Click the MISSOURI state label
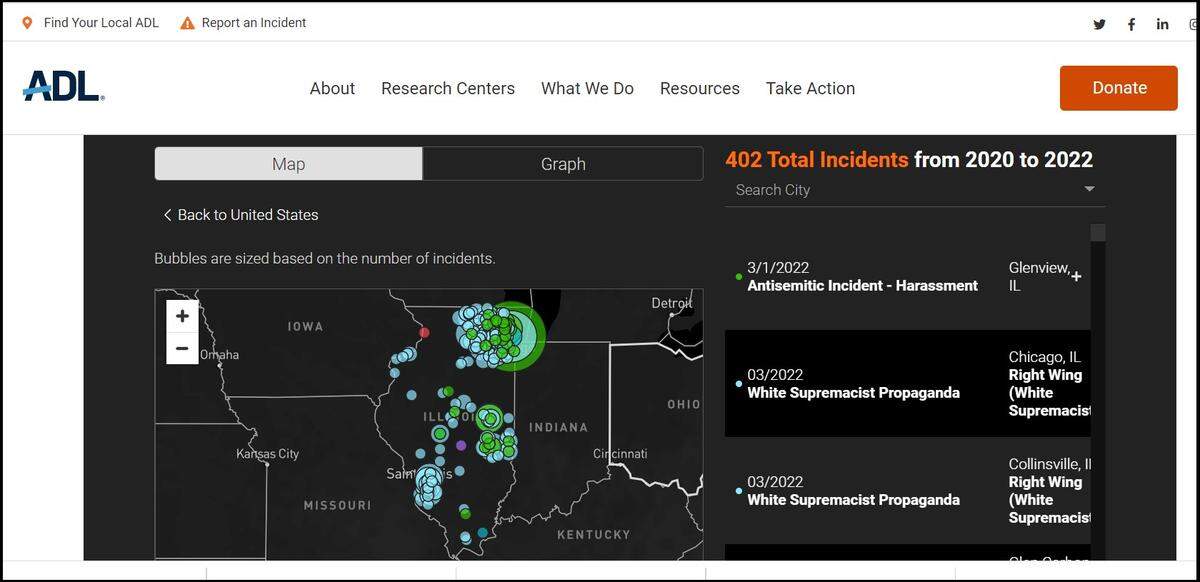This screenshot has height=582, width=1200. tap(337, 506)
